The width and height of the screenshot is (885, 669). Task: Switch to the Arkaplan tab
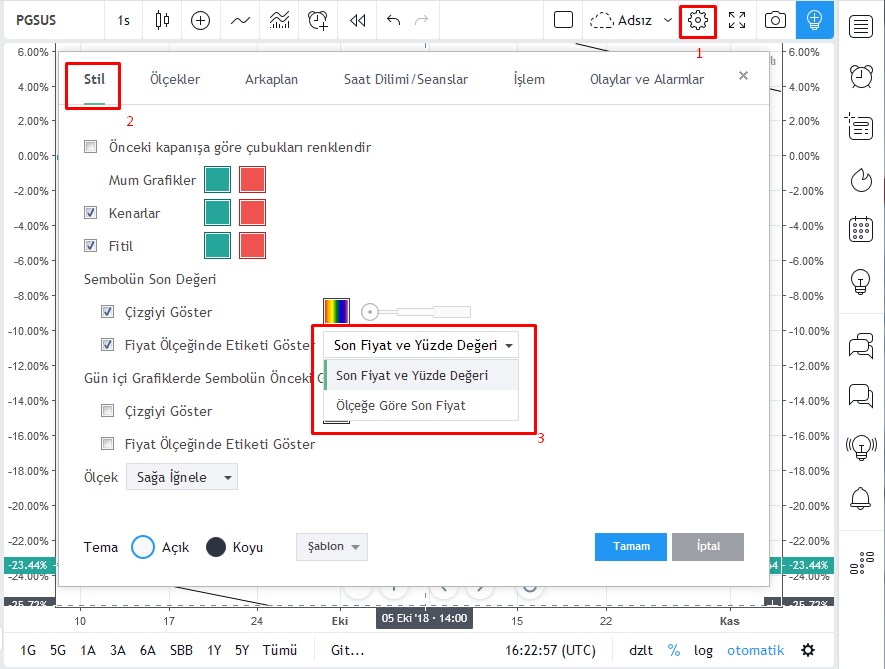coord(271,79)
